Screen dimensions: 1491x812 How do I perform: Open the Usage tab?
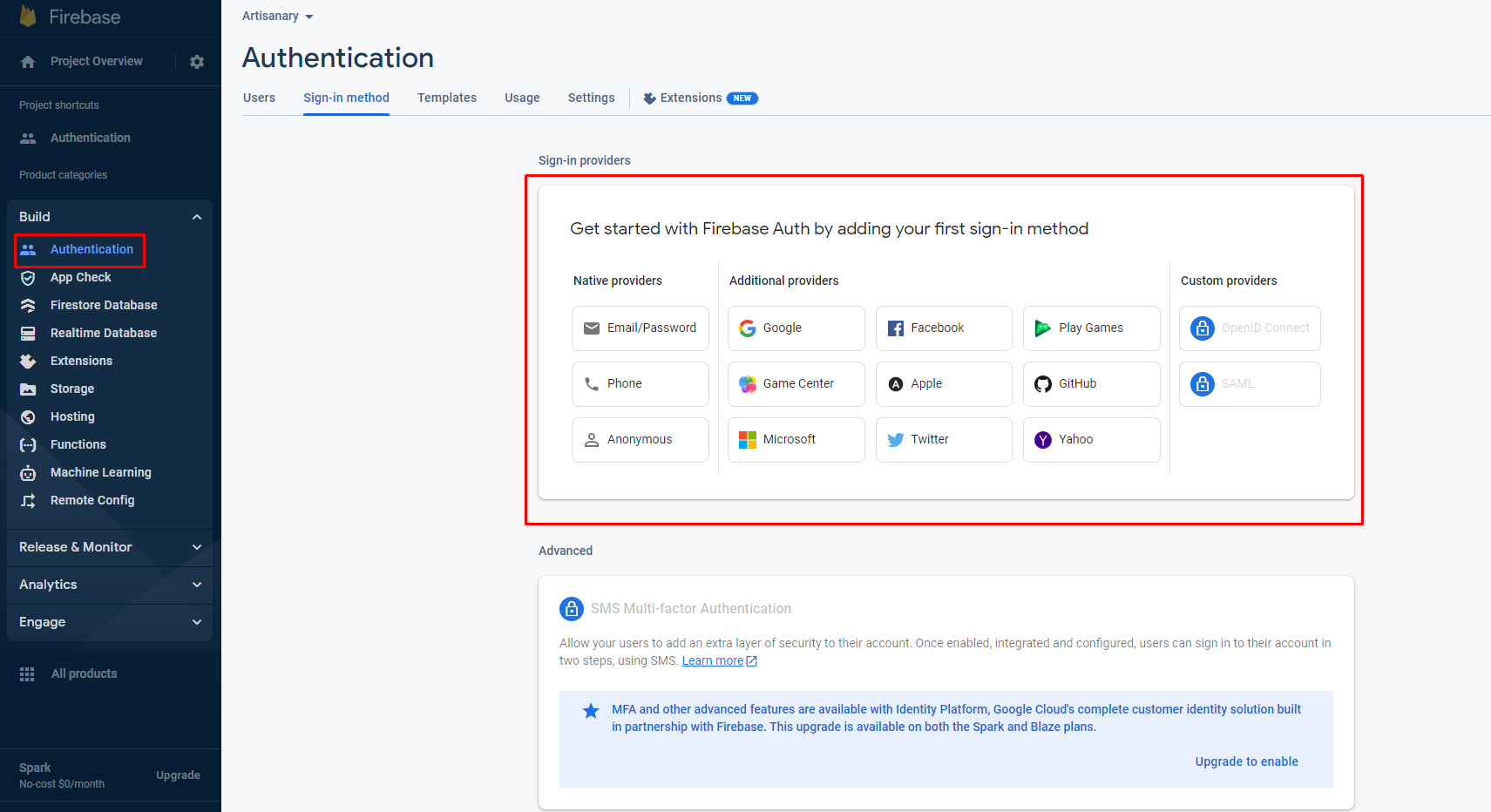[522, 98]
